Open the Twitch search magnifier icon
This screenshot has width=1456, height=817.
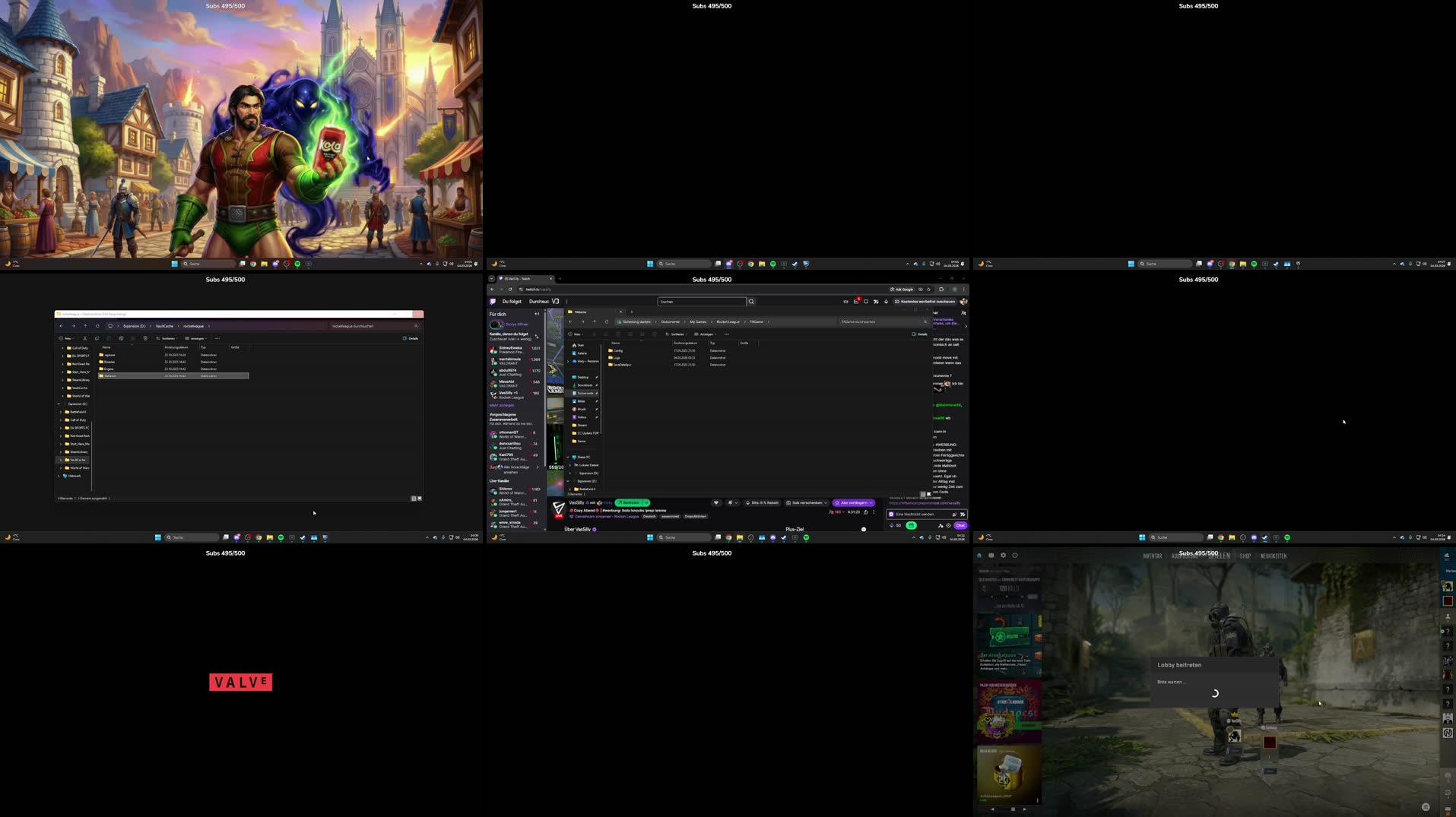(x=751, y=302)
